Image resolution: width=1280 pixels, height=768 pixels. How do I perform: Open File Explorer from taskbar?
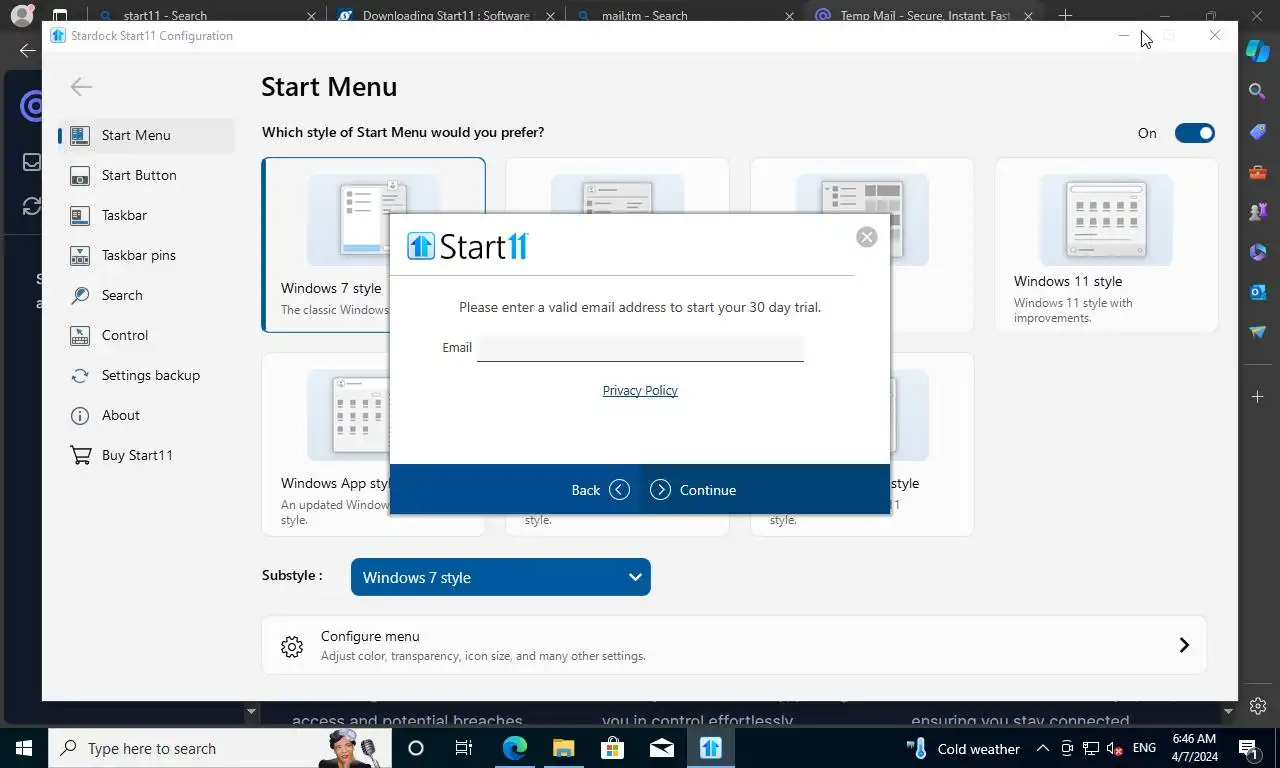click(x=563, y=748)
